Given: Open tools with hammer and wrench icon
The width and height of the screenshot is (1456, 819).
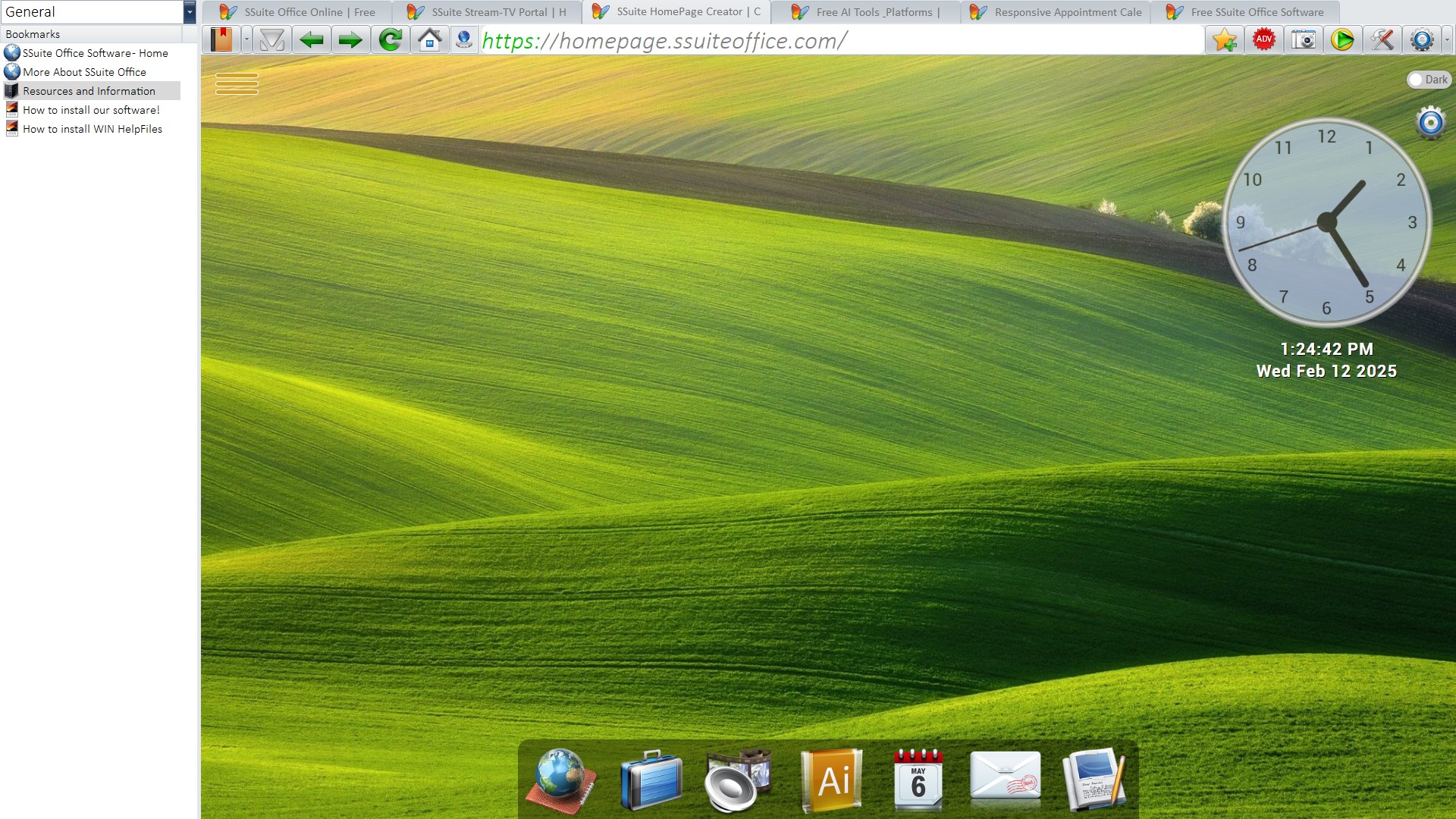Looking at the screenshot, I should point(1382,40).
